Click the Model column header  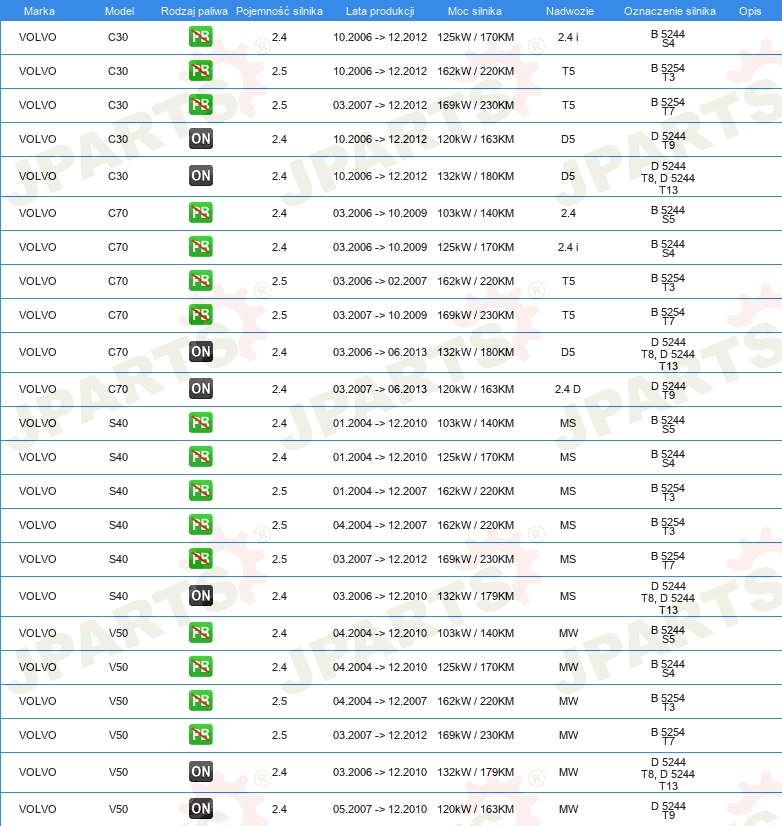click(x=120, y=11)
